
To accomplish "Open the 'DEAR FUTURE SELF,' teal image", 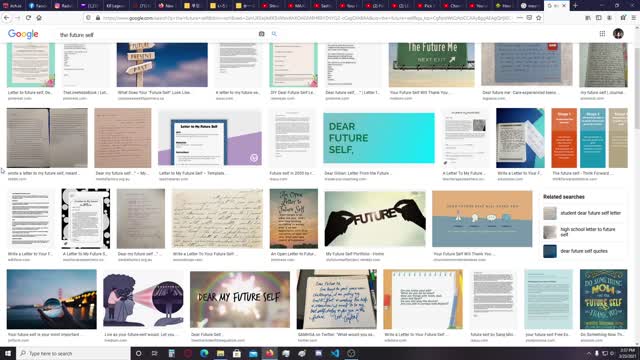I will 379,138.
